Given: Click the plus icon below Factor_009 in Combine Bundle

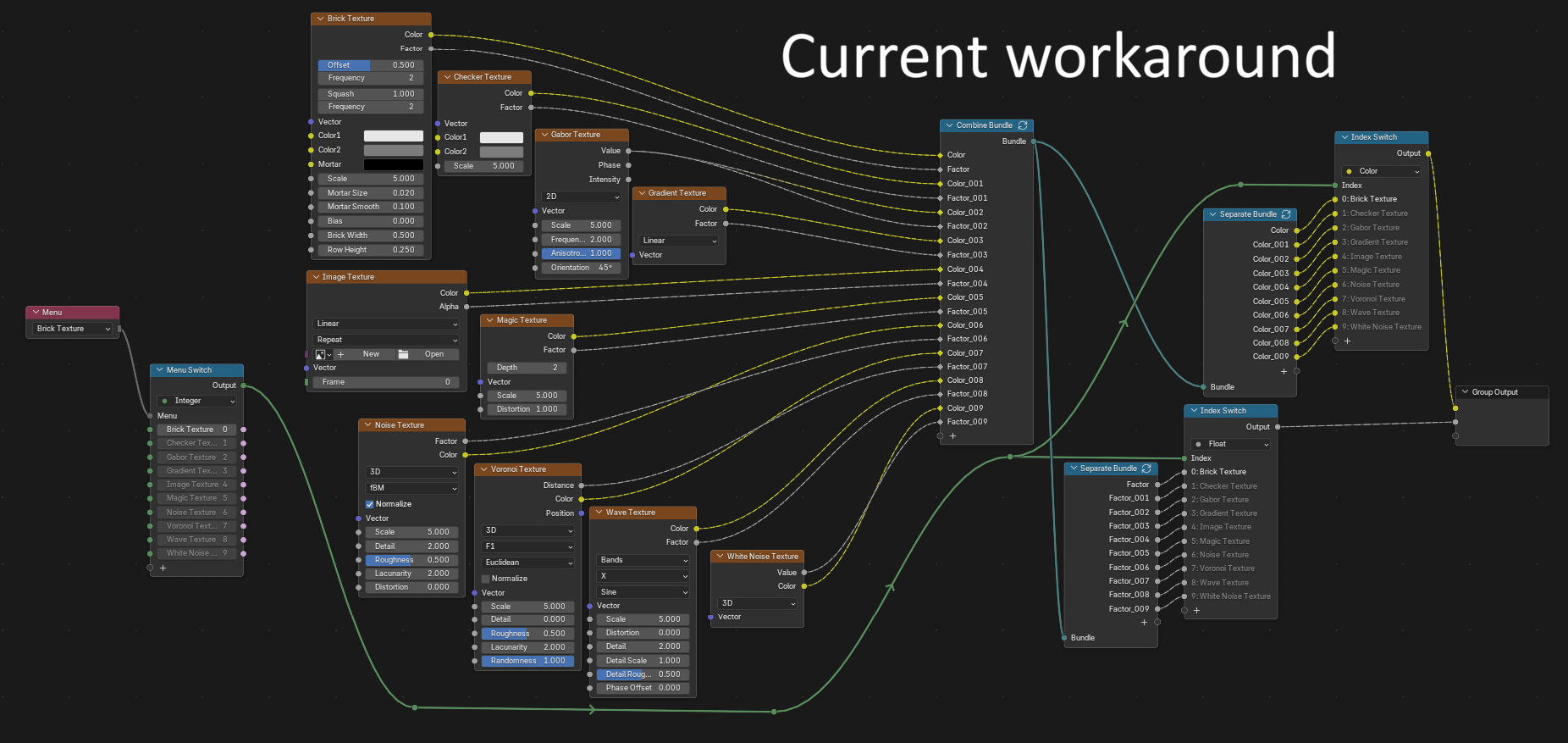Looking at the screenshot, I should [x=952, y=436].
